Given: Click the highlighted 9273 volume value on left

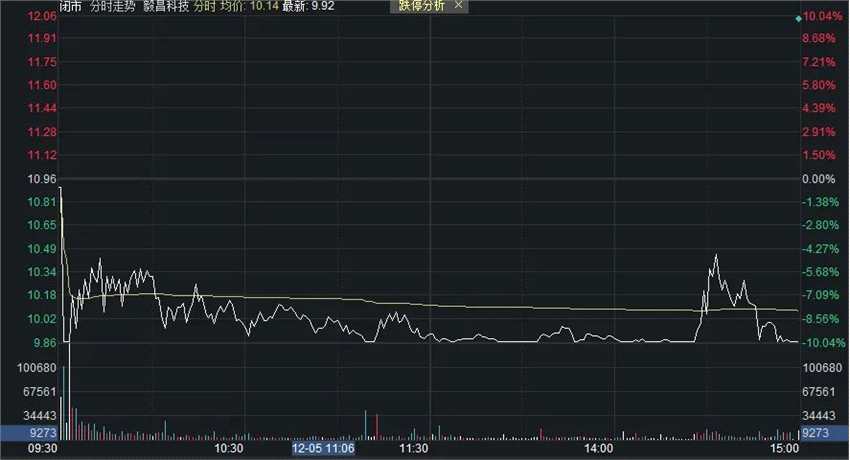Looking at the screenshot, I should [x=44, y=433].
